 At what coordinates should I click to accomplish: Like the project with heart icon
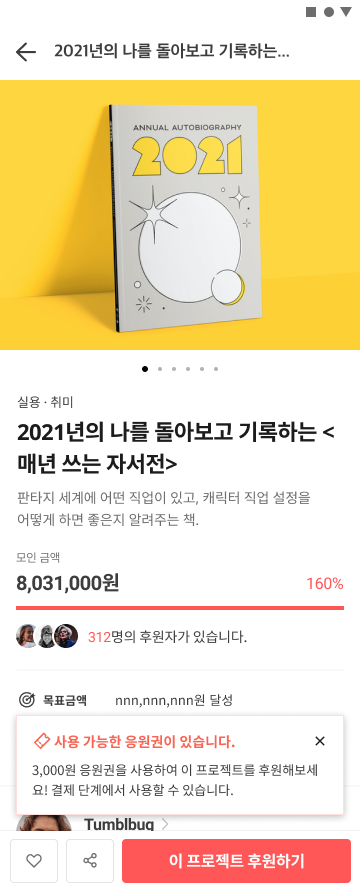pos(34,860)
